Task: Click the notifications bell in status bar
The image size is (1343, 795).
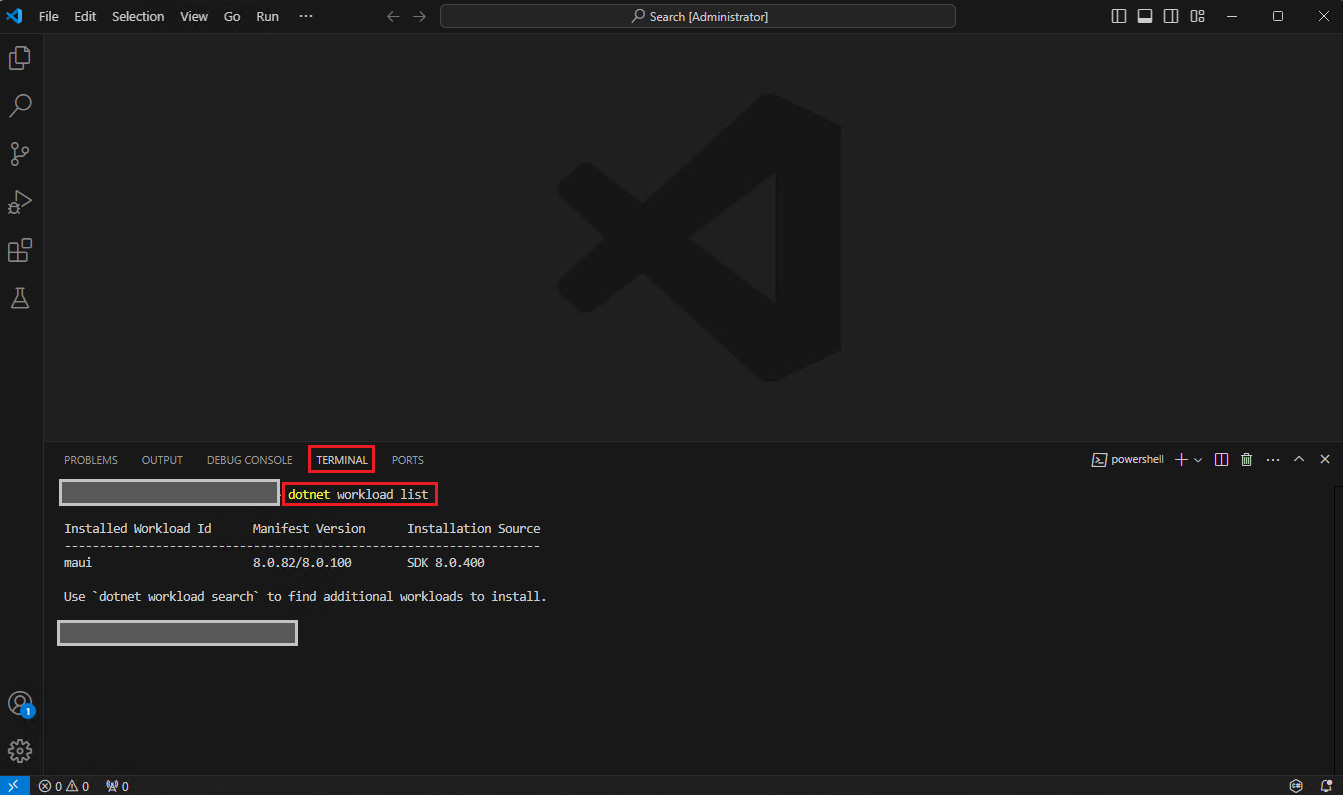Action: point(1325,786)
